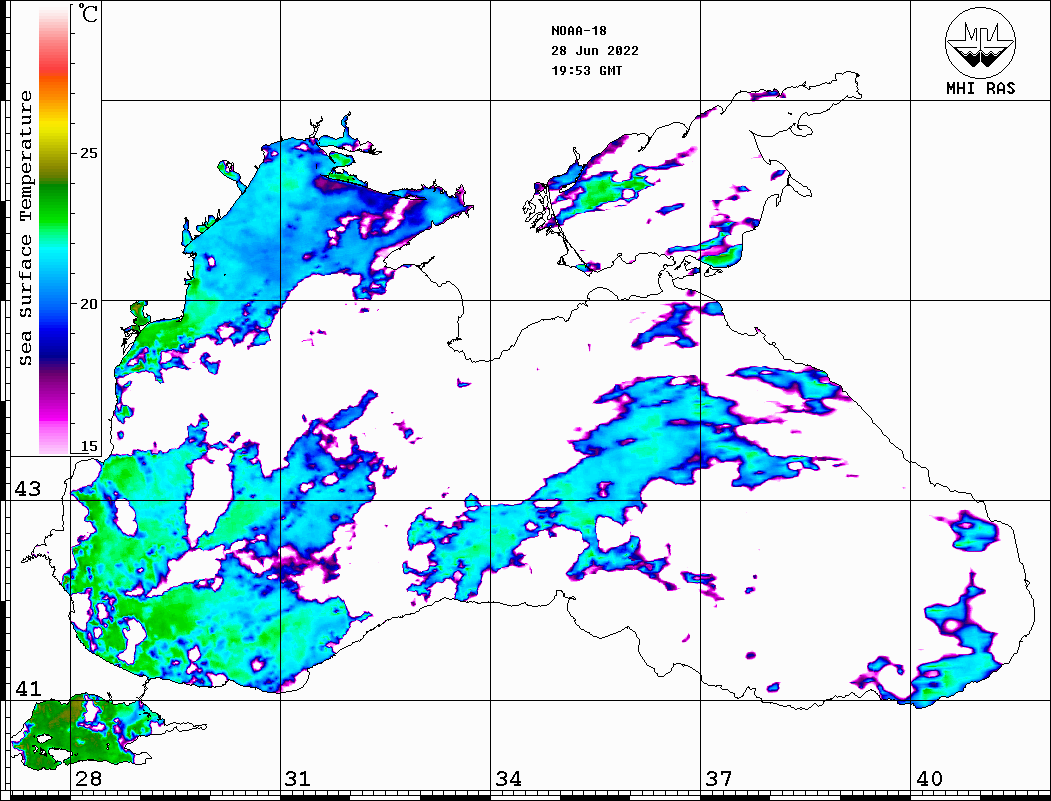Click the MHI RAS logo emblem
The width and height of the screenshot is (1051, 801).
pyautogui.click(x=981, y=42)
